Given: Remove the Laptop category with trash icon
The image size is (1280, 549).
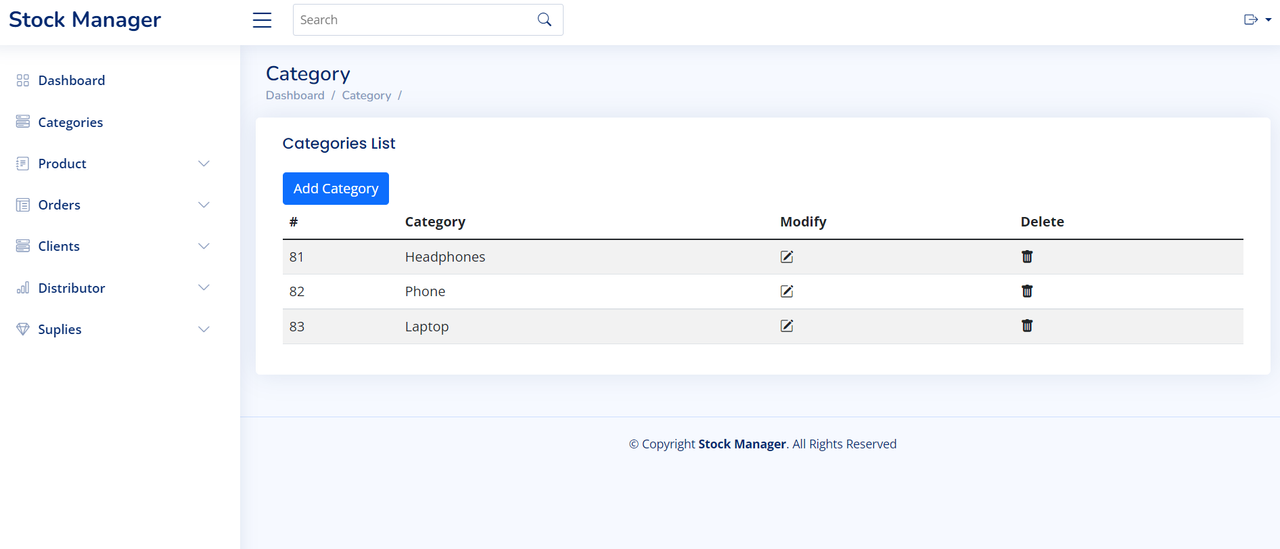Looking at the screenshot, I should (1027, 326).
